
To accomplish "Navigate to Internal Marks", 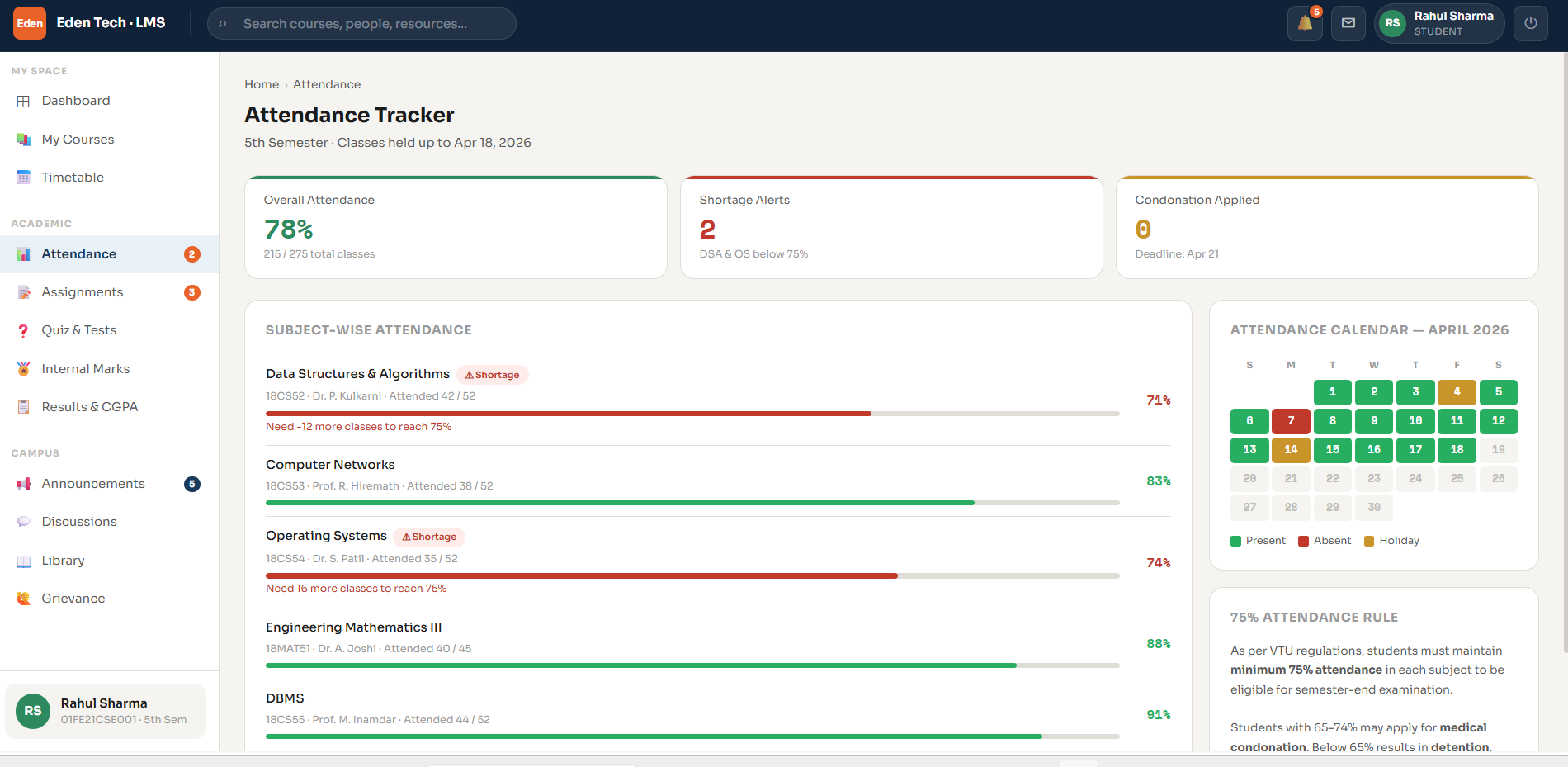I will 109,369.
